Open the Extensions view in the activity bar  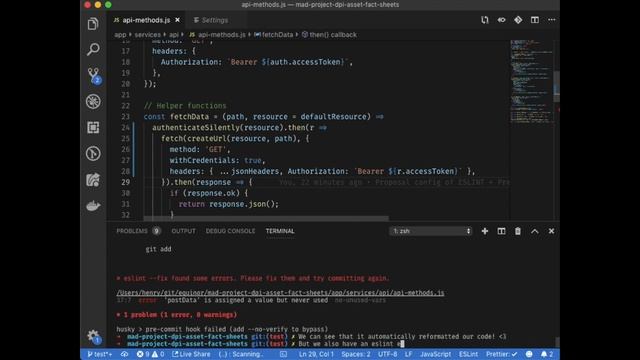(x=93, y=128)
